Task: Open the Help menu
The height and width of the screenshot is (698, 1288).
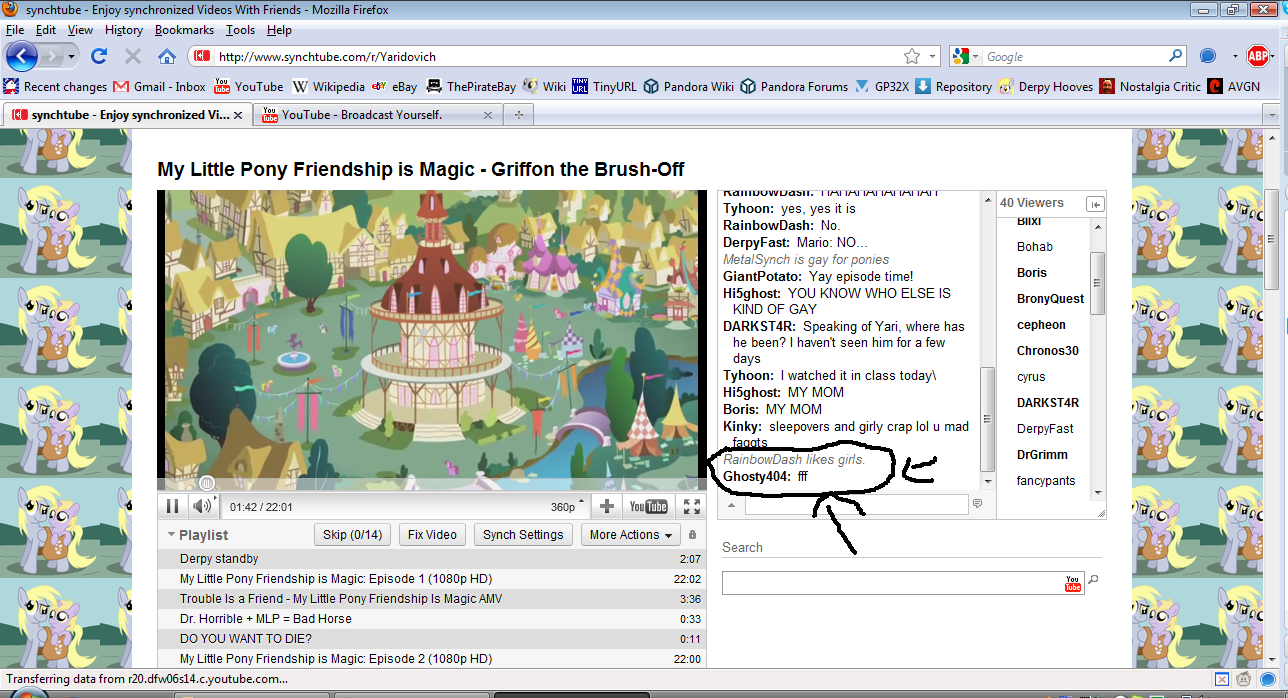Action: coord(280,30)
